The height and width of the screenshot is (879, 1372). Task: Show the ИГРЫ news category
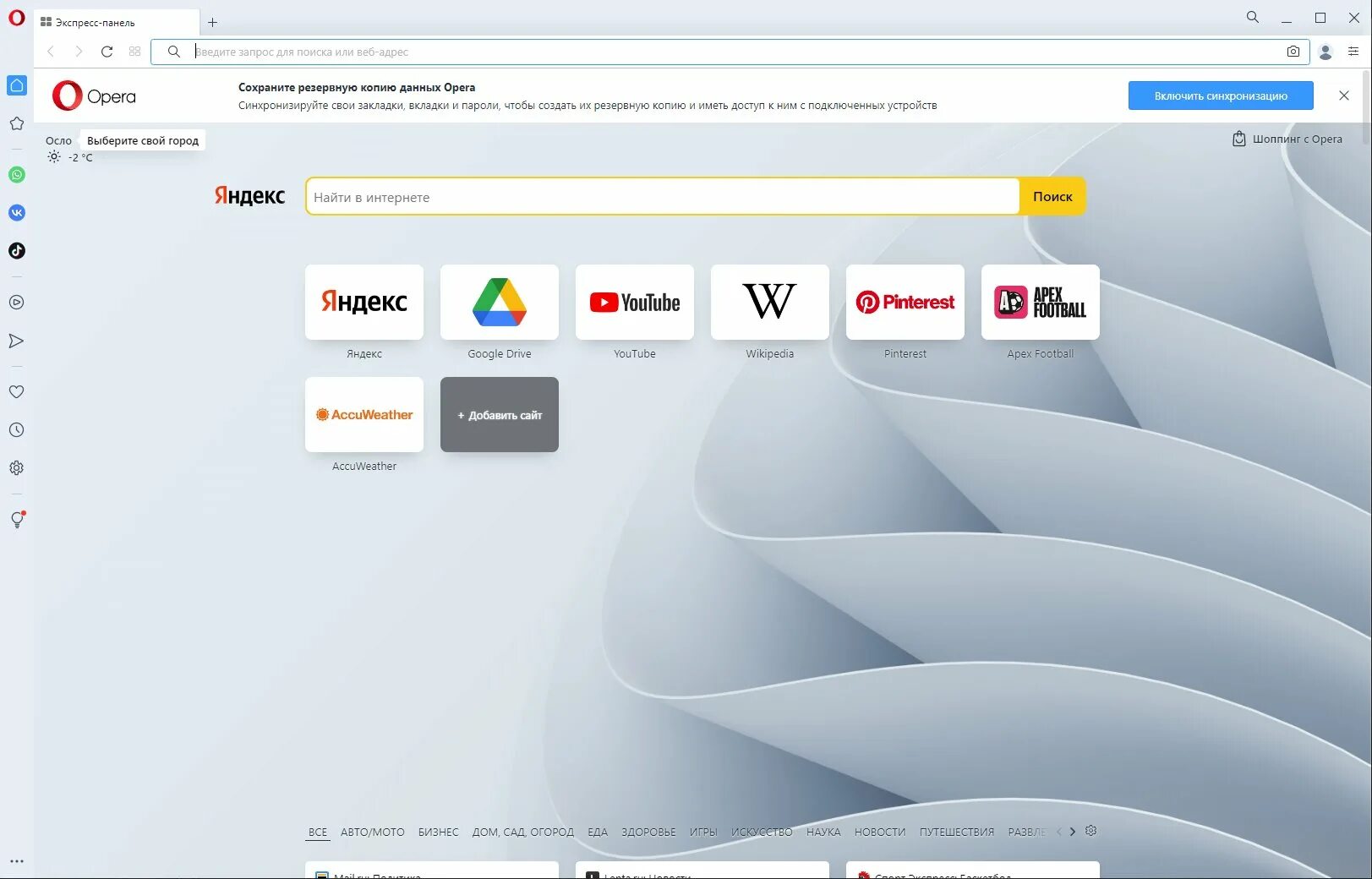coord(703,833)
